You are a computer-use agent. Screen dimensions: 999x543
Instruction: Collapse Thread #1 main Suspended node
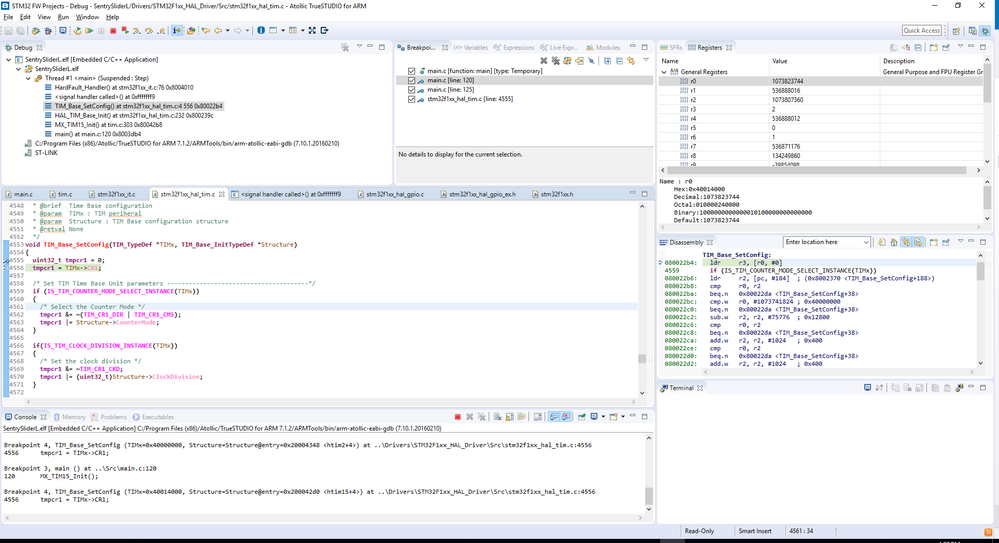pyautogui.click(x=29, y=78)
